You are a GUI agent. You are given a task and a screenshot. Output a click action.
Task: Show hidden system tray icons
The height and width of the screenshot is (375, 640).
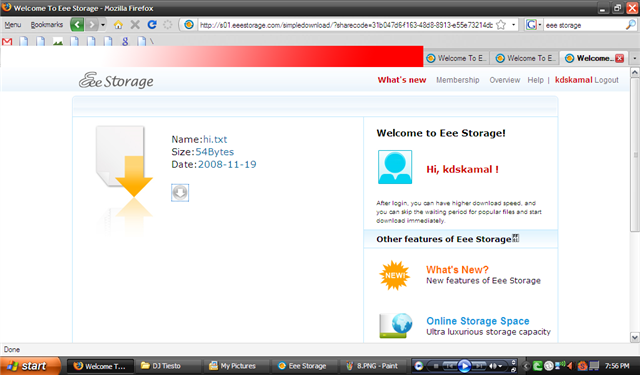pos(526,366)
